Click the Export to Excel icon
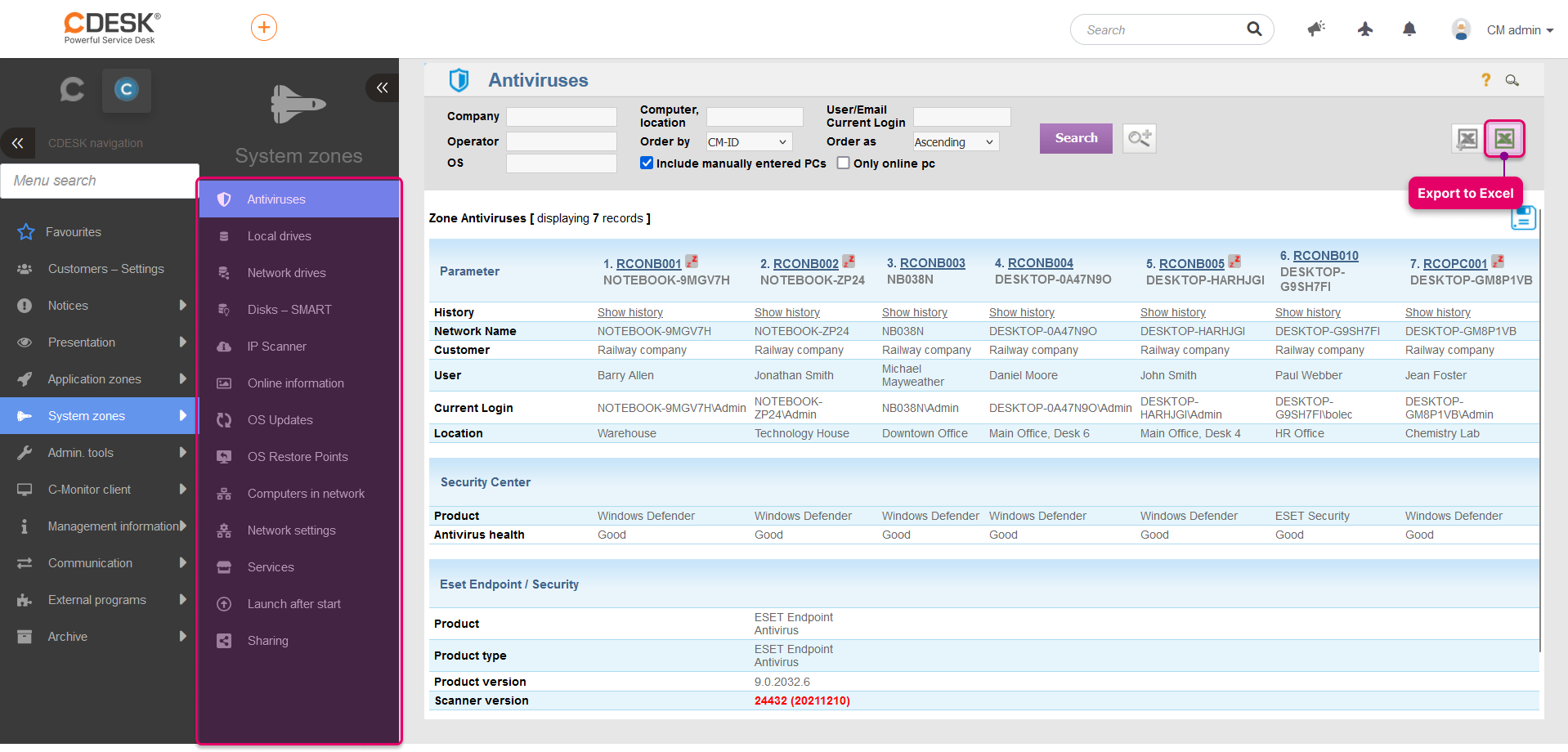 1504,138
